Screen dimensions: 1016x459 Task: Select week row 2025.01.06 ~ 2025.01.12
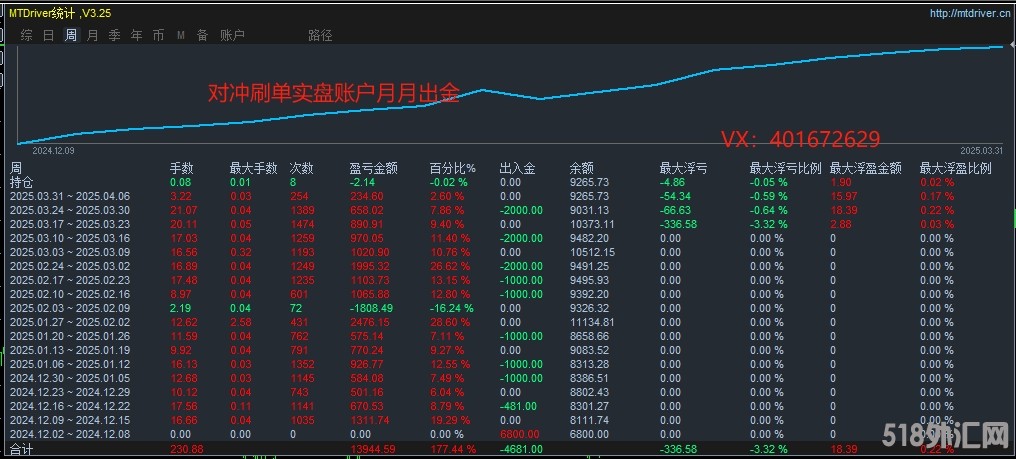click(x=70, y=364)
